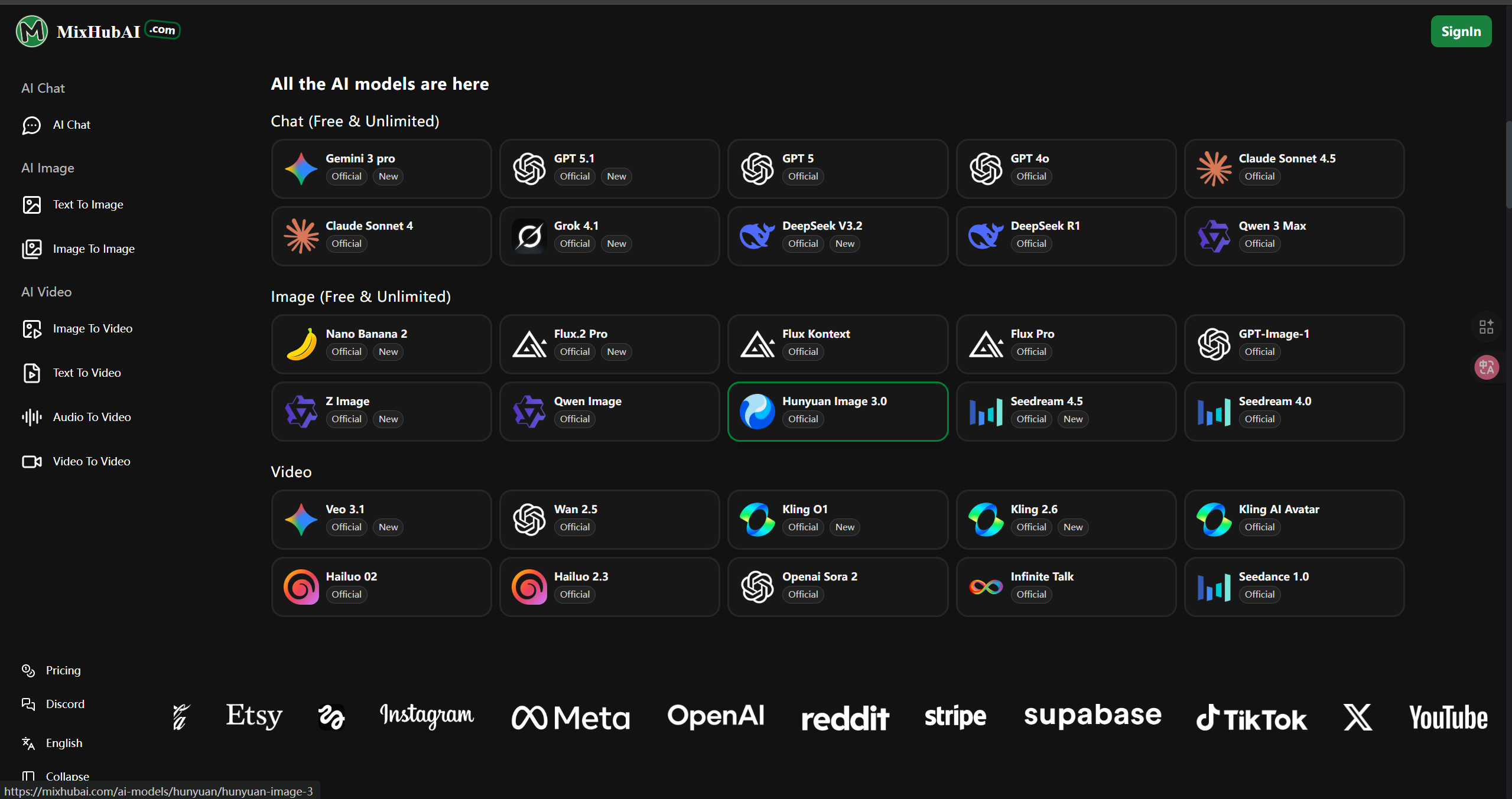Image resolution: width=1512 pixels, height=799 pixels.
Task: Click the QR grid icon on right edge
Action: coord(1486,327)
